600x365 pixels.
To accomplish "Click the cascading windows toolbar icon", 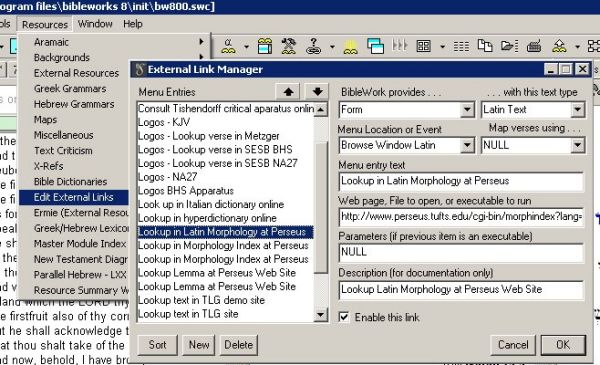I will click(375, 46).
